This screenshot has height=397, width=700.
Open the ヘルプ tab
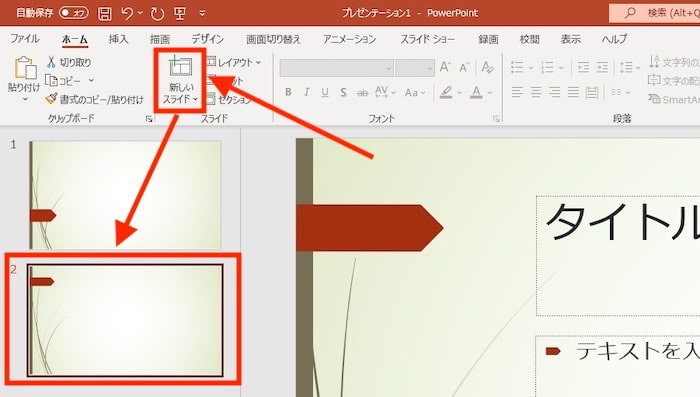tap(614, 39)
